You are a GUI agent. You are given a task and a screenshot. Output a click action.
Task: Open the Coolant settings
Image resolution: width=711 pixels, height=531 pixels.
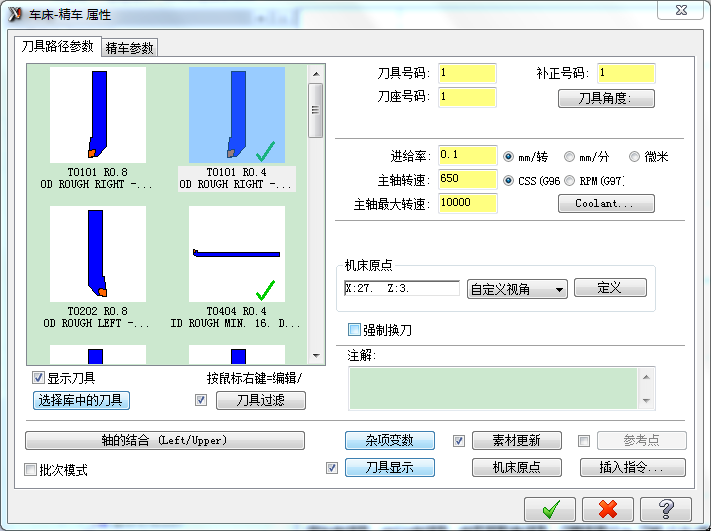click(x=606, y=204)
